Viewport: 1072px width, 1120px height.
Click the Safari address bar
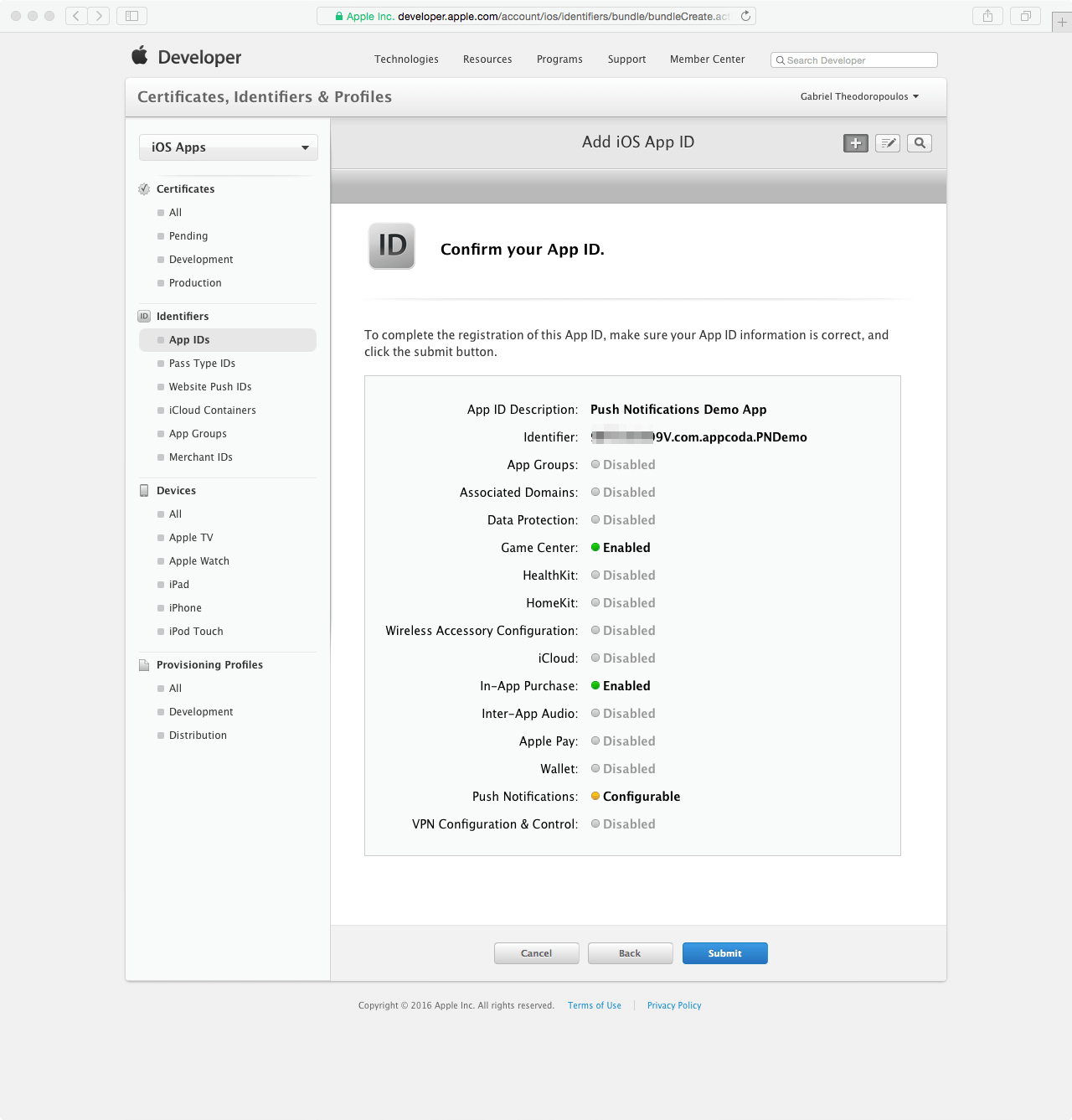click(x=536, y=16)
